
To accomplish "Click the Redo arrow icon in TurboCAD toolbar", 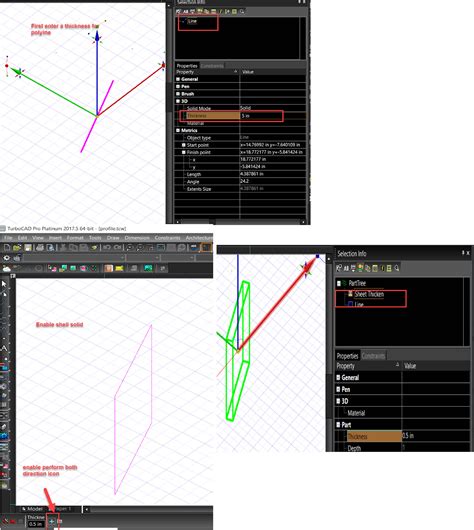I will point(117,248).
